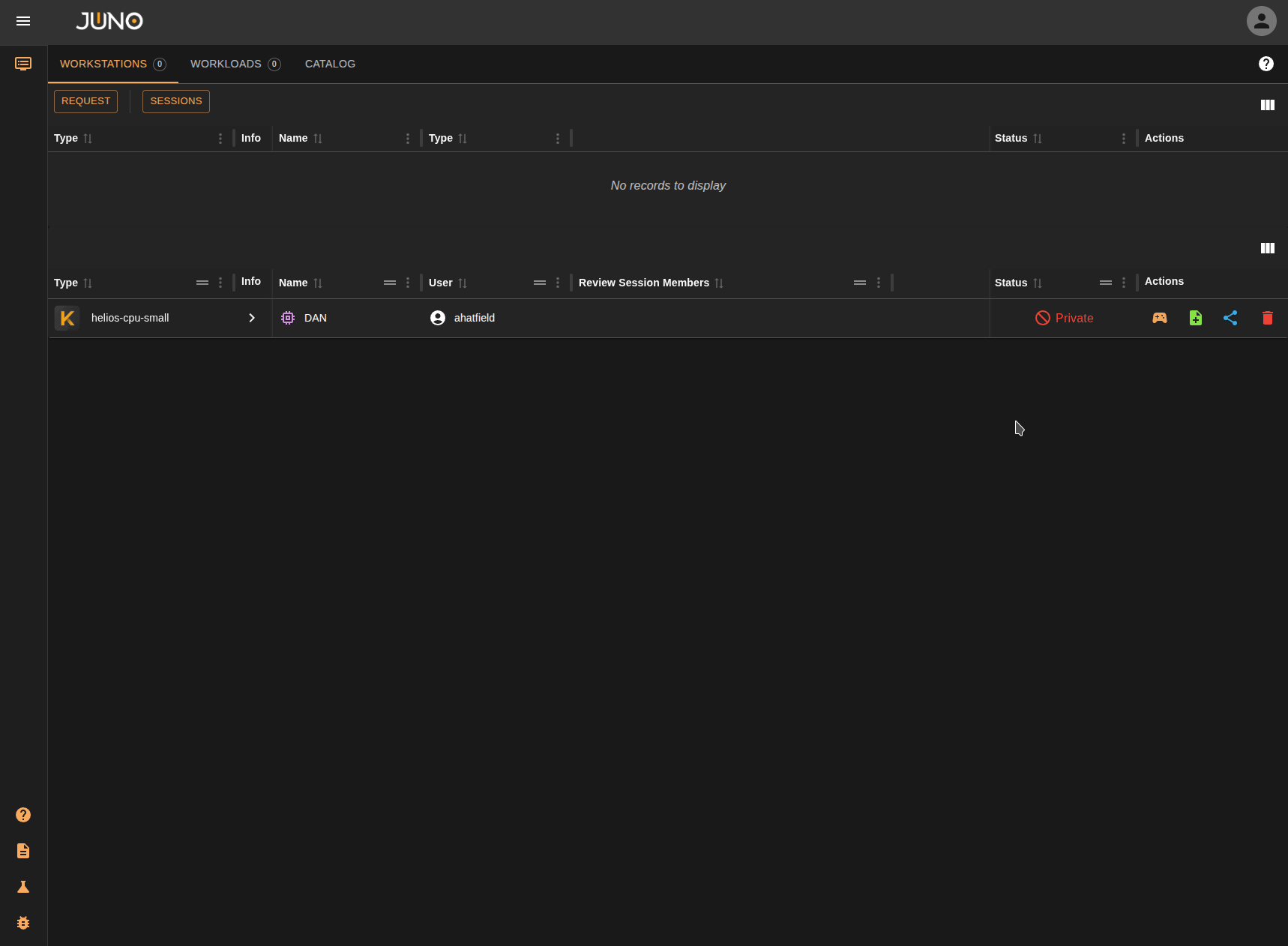Viewport: 1288px width, 946px height.
Task: Open the column chooser above the sessions table
Action: click(x=1268, y=248)
